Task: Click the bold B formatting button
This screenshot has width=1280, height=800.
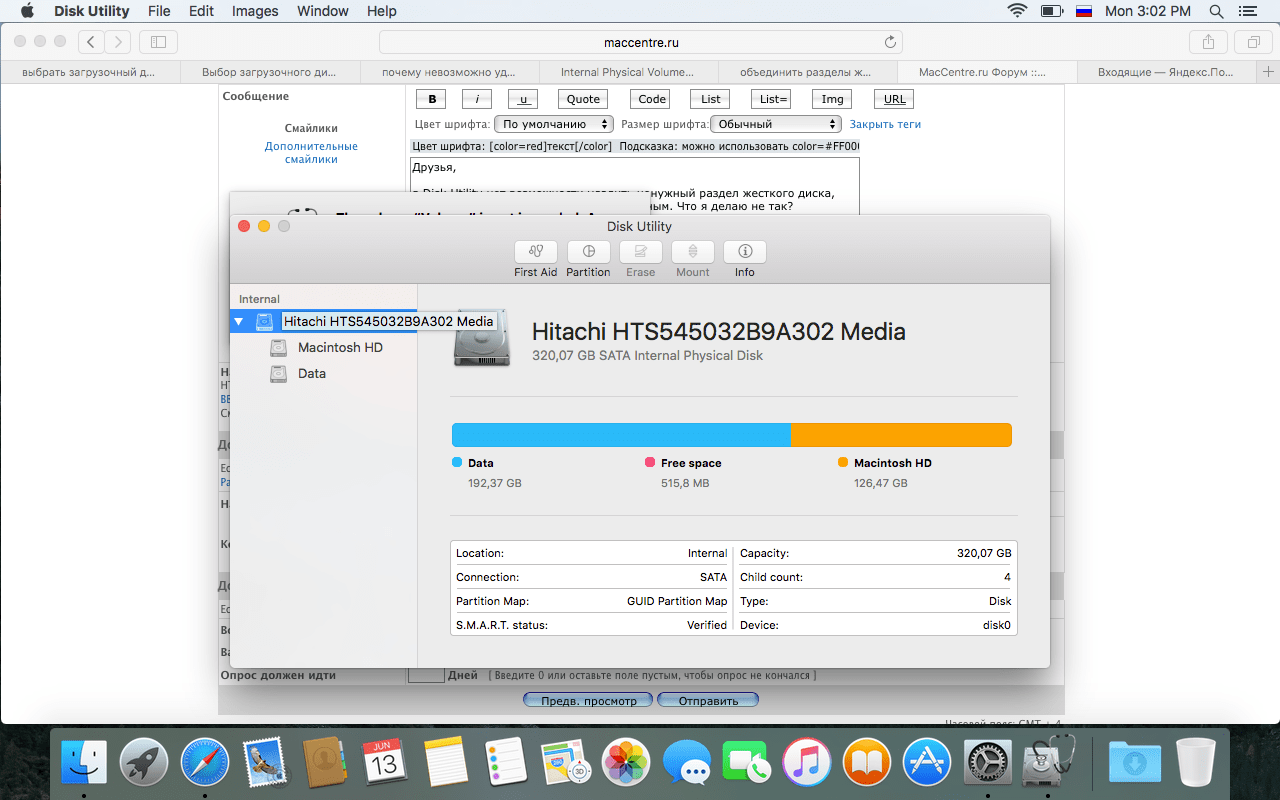Action: pyautogui.click(x=432, y=99)
